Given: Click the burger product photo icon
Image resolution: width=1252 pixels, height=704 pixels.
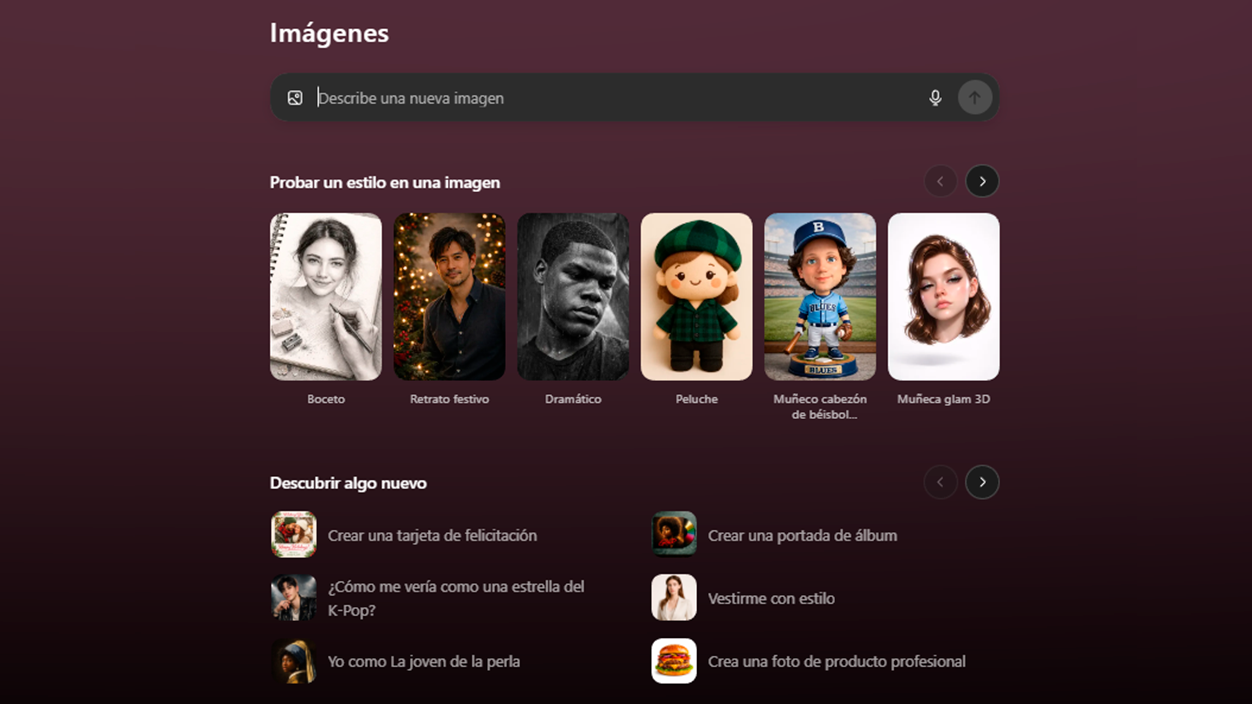Looking at the screenshot, I should [x=674, y=661].
